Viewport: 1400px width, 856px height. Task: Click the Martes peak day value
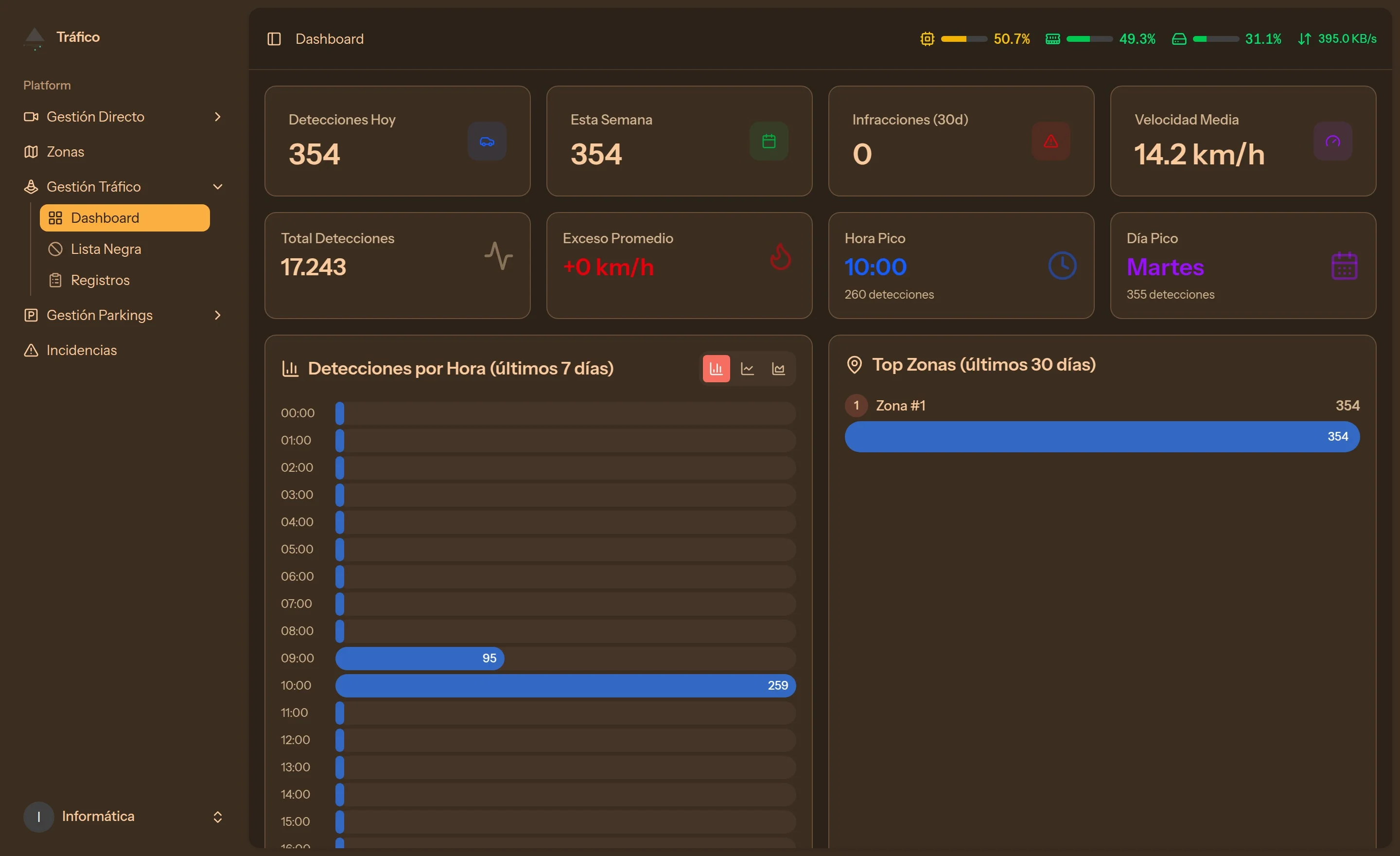click(1165, 267)
